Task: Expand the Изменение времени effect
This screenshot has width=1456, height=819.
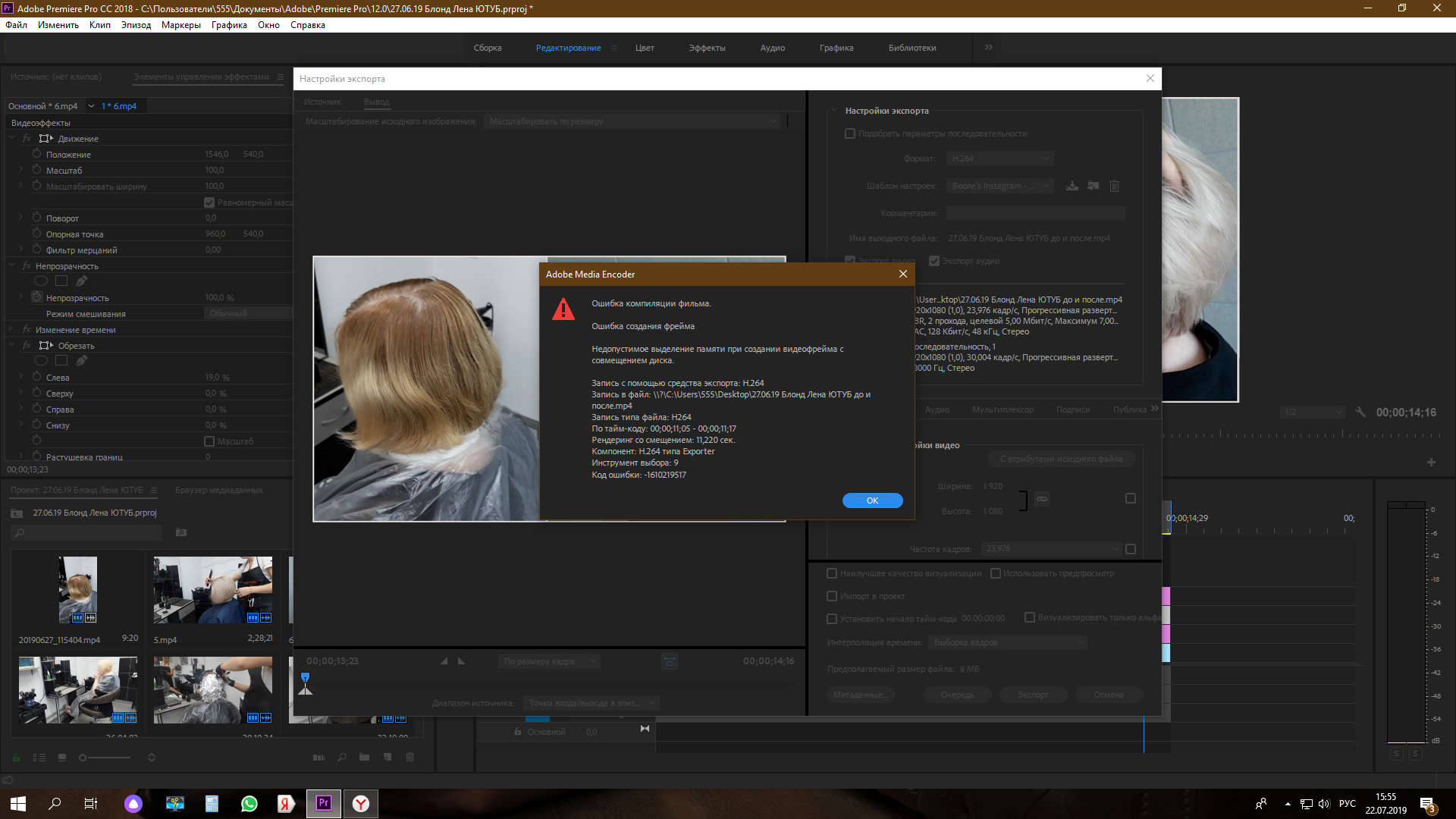Action: point(11,329)
